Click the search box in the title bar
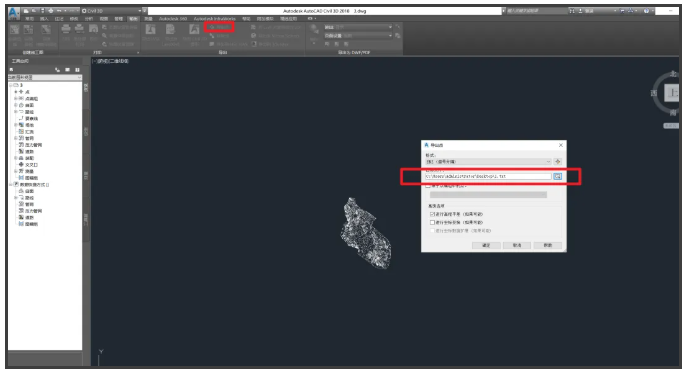 [x=536, y=11]
